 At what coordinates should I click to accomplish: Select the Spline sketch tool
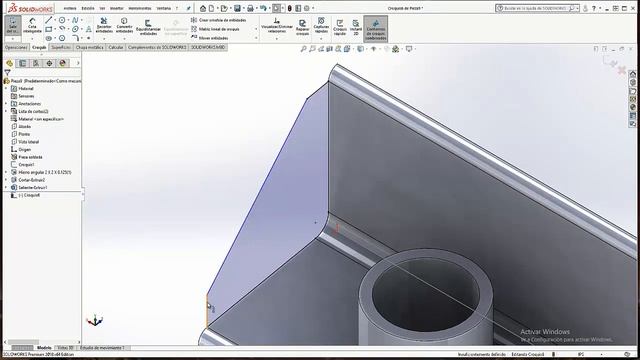(75, 20)
